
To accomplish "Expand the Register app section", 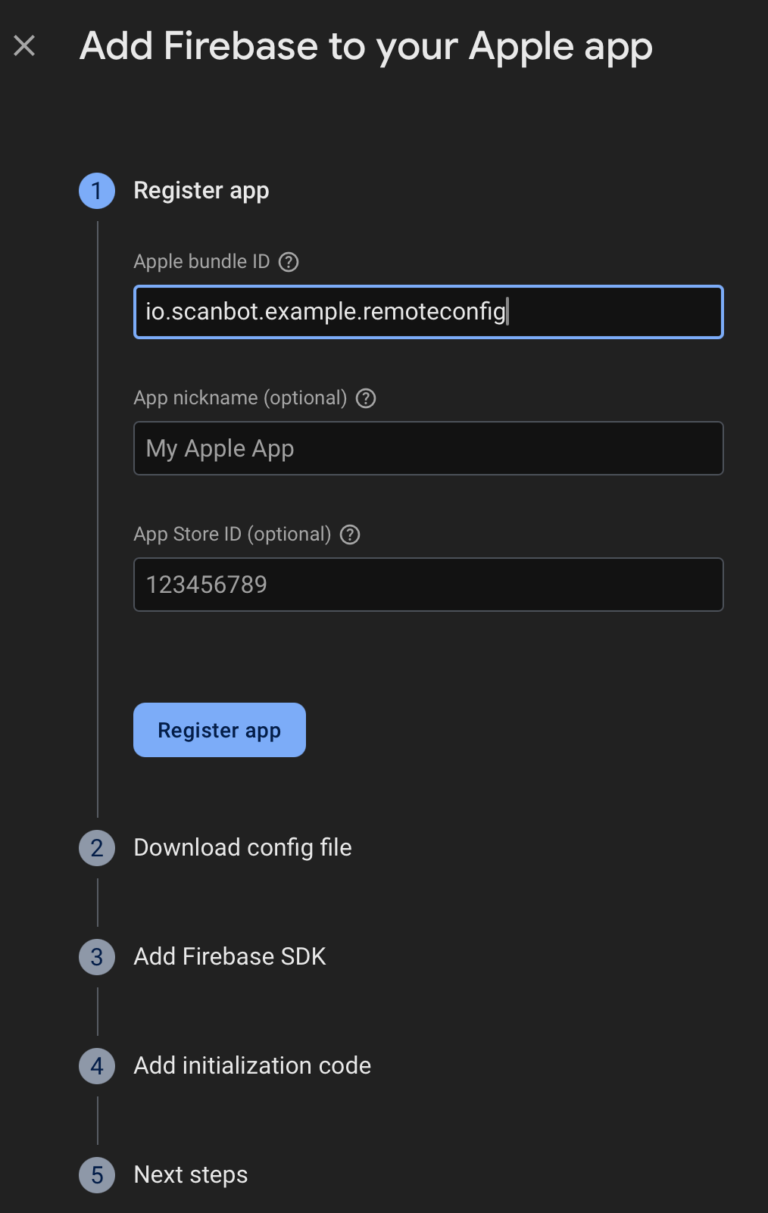I will point(201,190).
